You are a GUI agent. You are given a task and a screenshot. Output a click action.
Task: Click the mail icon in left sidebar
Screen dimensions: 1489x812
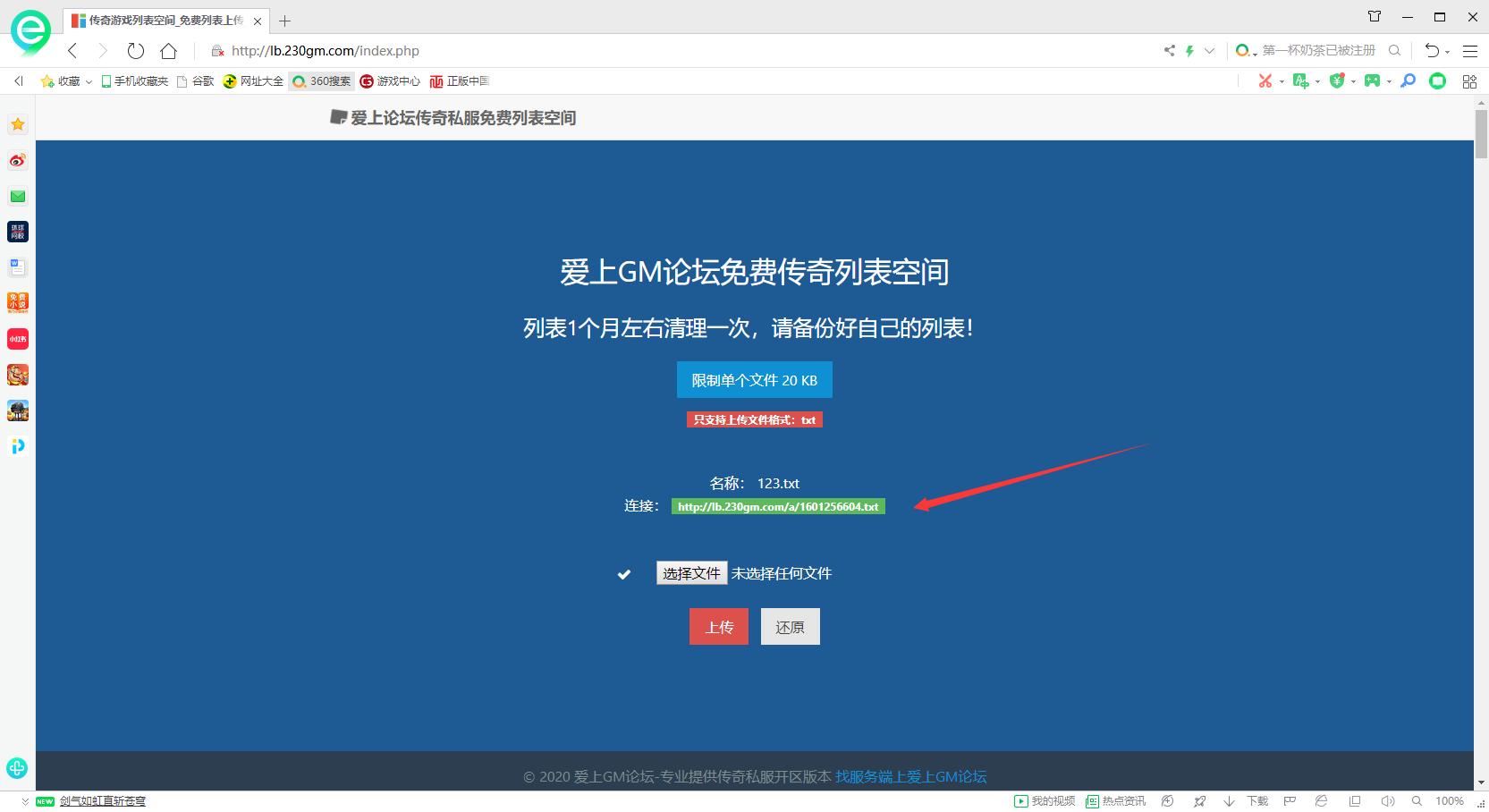(x=18, y=195)
